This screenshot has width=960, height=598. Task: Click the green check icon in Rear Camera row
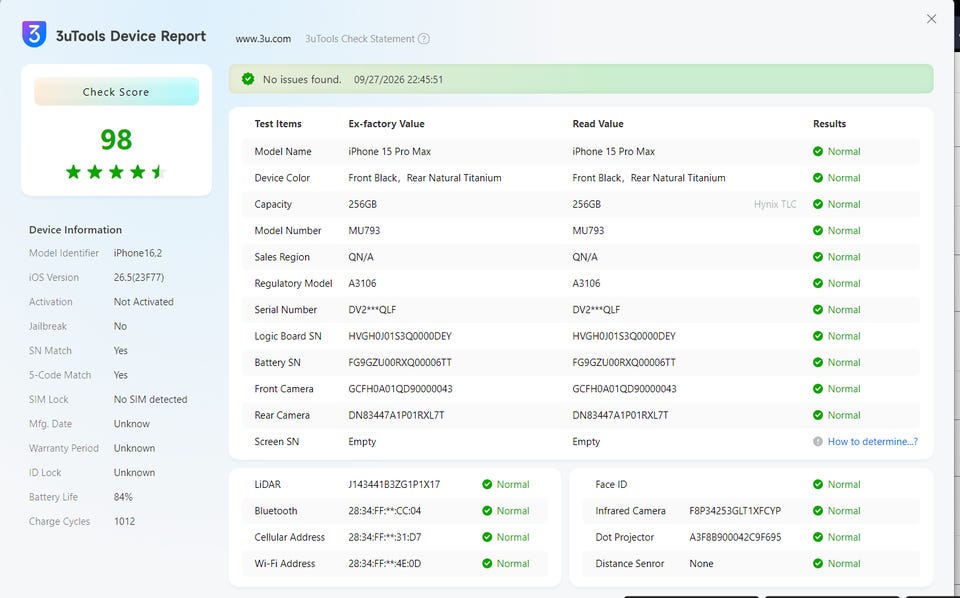(x=818, y=414)
